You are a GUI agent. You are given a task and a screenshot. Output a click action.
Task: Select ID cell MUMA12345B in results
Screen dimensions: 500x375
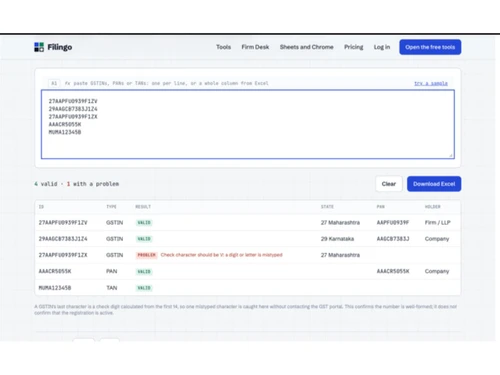tap(55, 288)
